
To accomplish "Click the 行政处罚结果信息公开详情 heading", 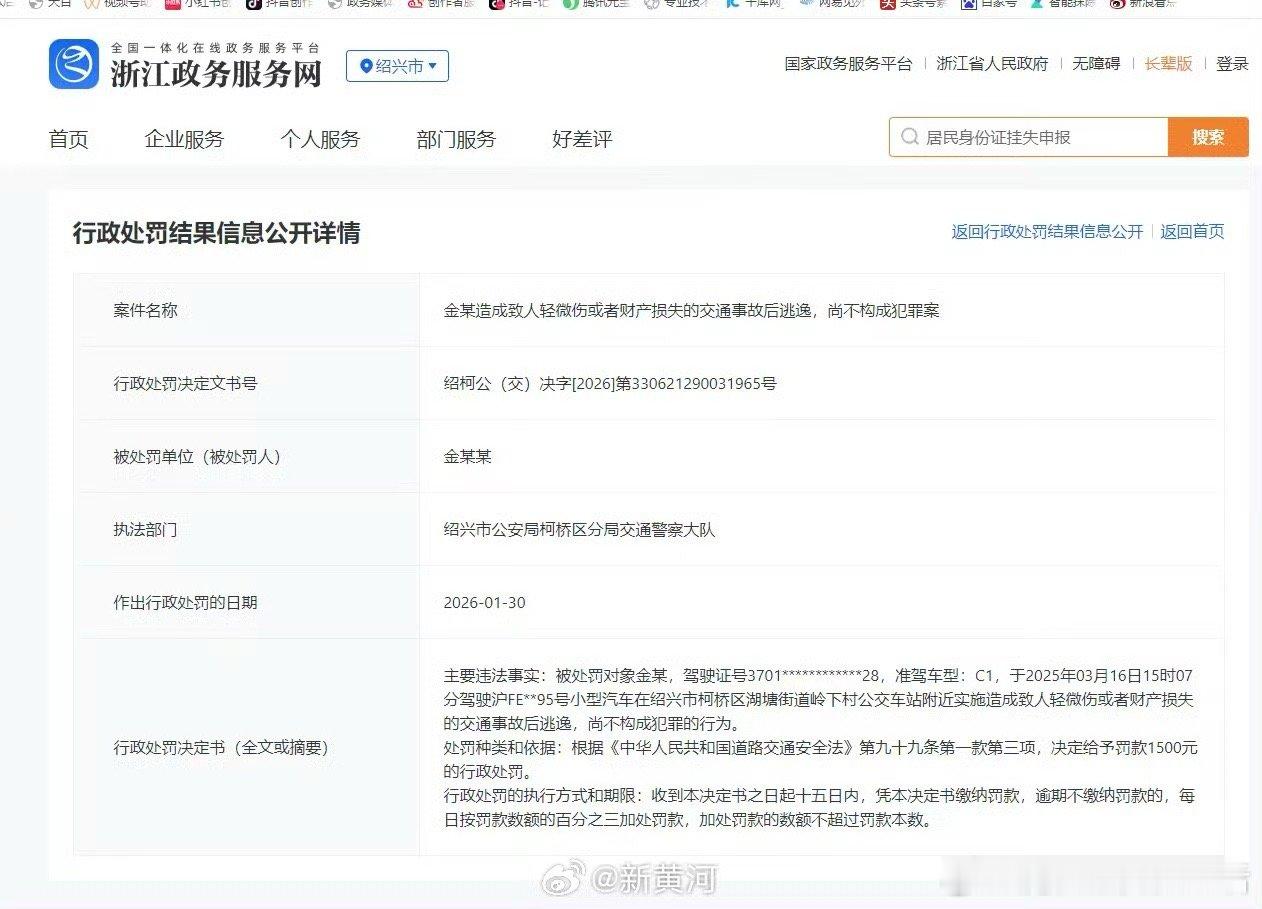I will (216, 233).
